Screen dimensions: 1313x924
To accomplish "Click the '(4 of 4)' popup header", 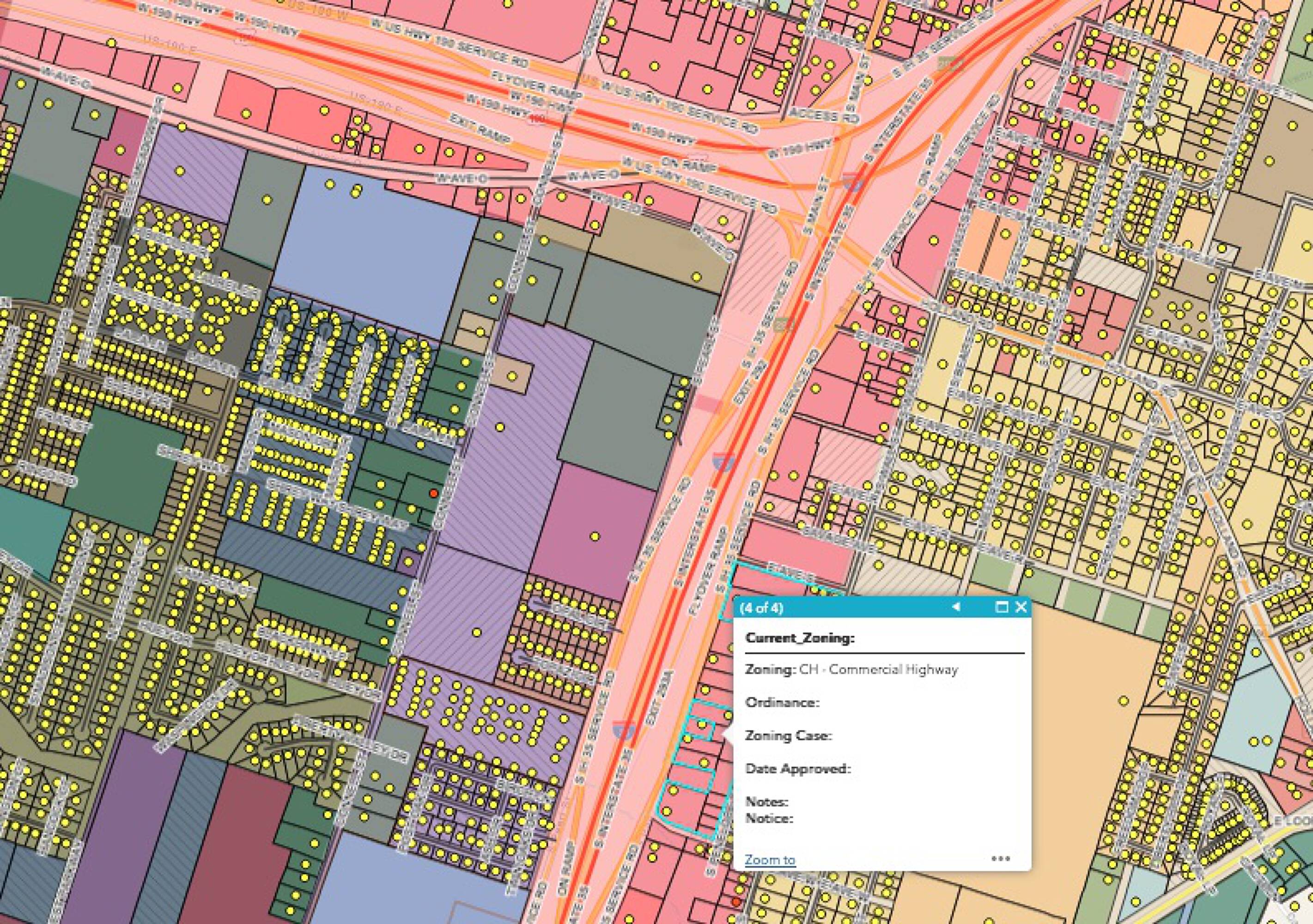I will [761, 608].
